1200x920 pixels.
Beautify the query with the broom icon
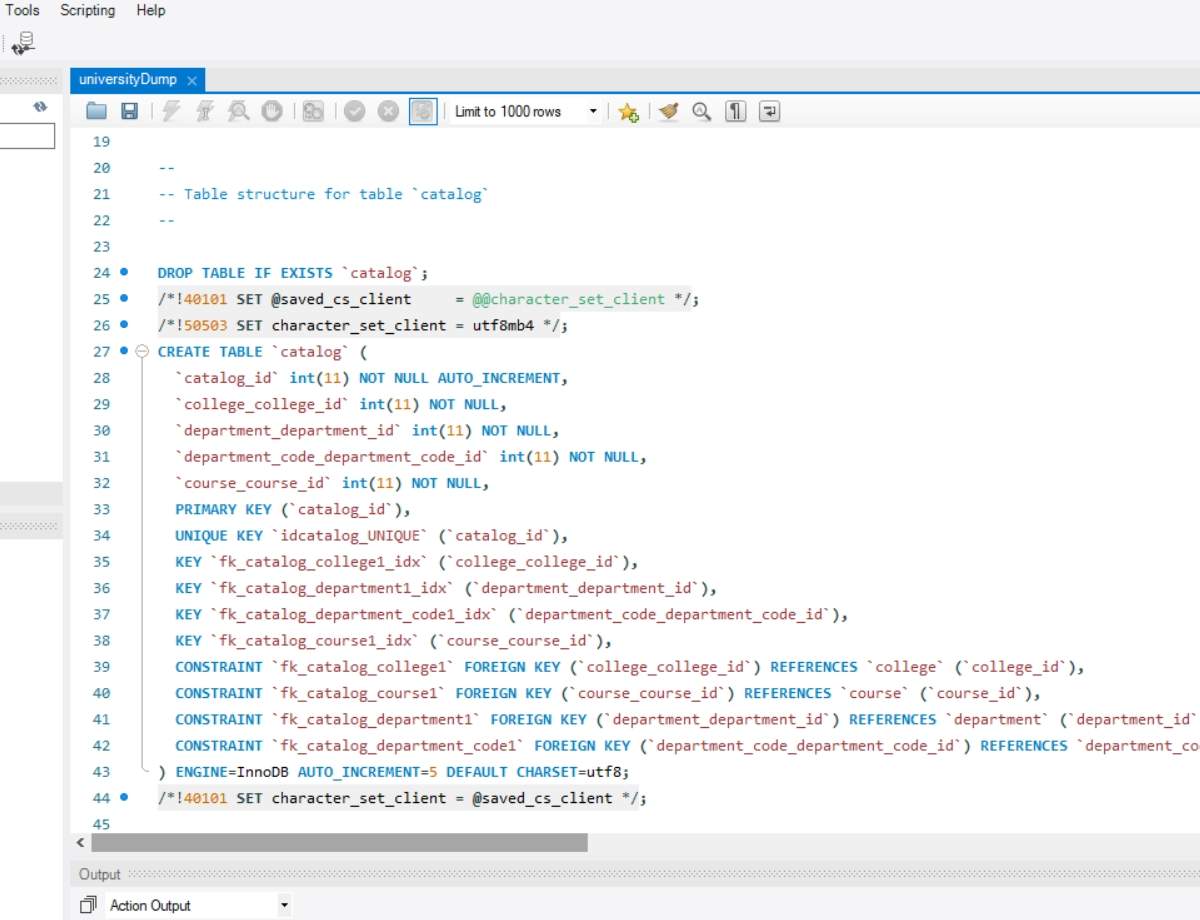[669, 112]
